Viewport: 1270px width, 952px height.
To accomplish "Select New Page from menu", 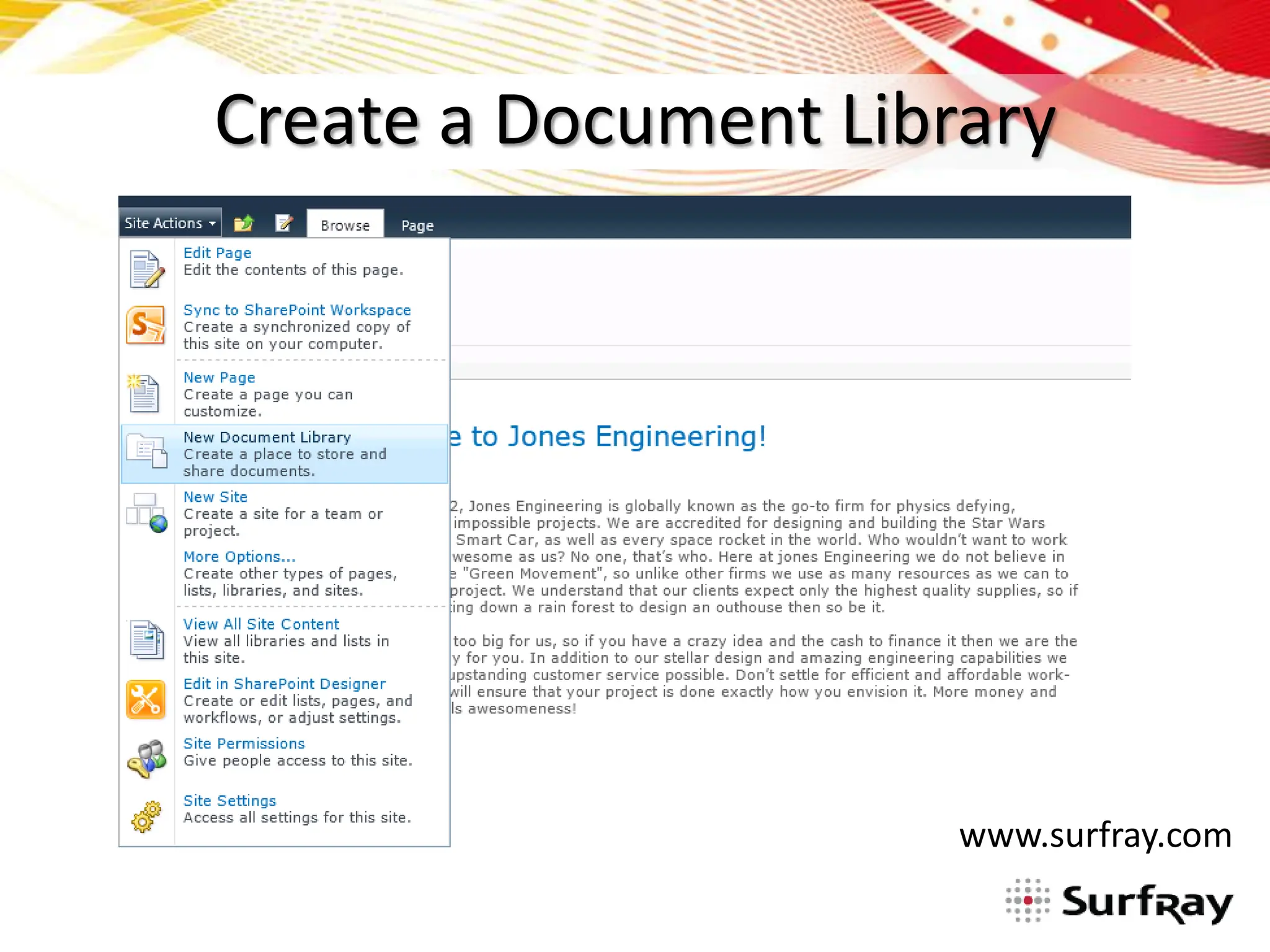I will (219, 377).
